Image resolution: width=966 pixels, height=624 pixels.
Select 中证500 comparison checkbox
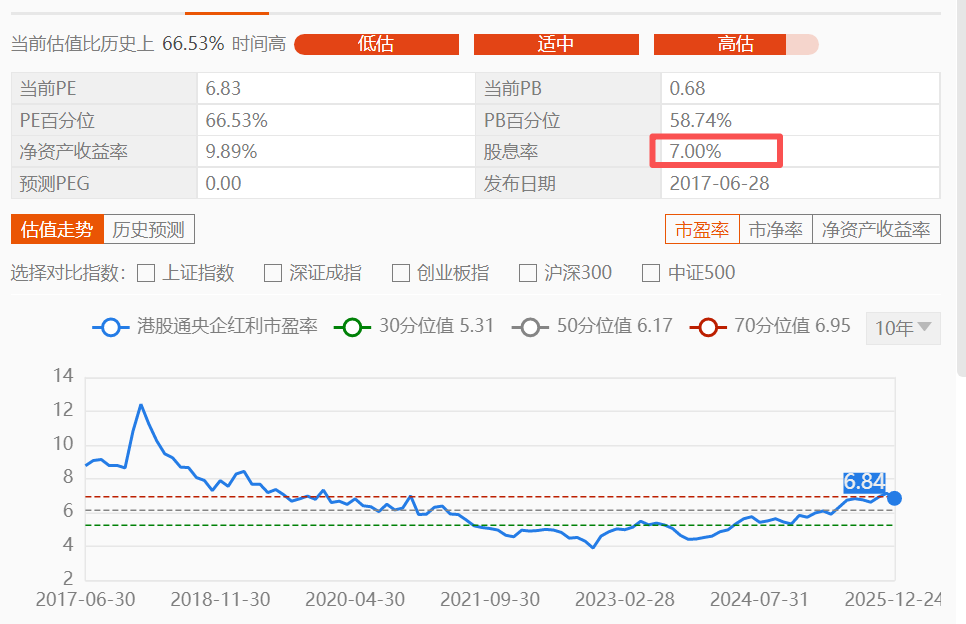(x=651, y=273)
